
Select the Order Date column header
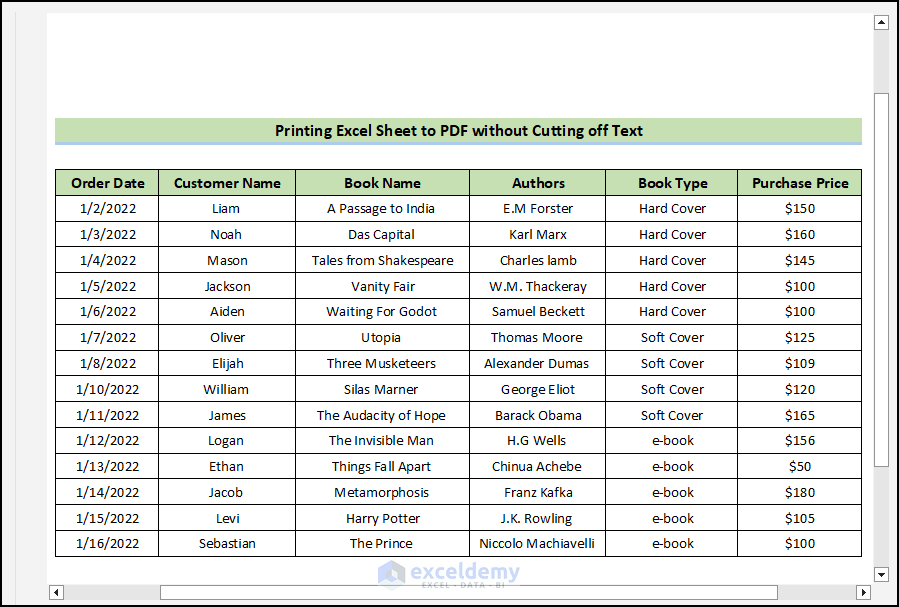click(107, 183)
